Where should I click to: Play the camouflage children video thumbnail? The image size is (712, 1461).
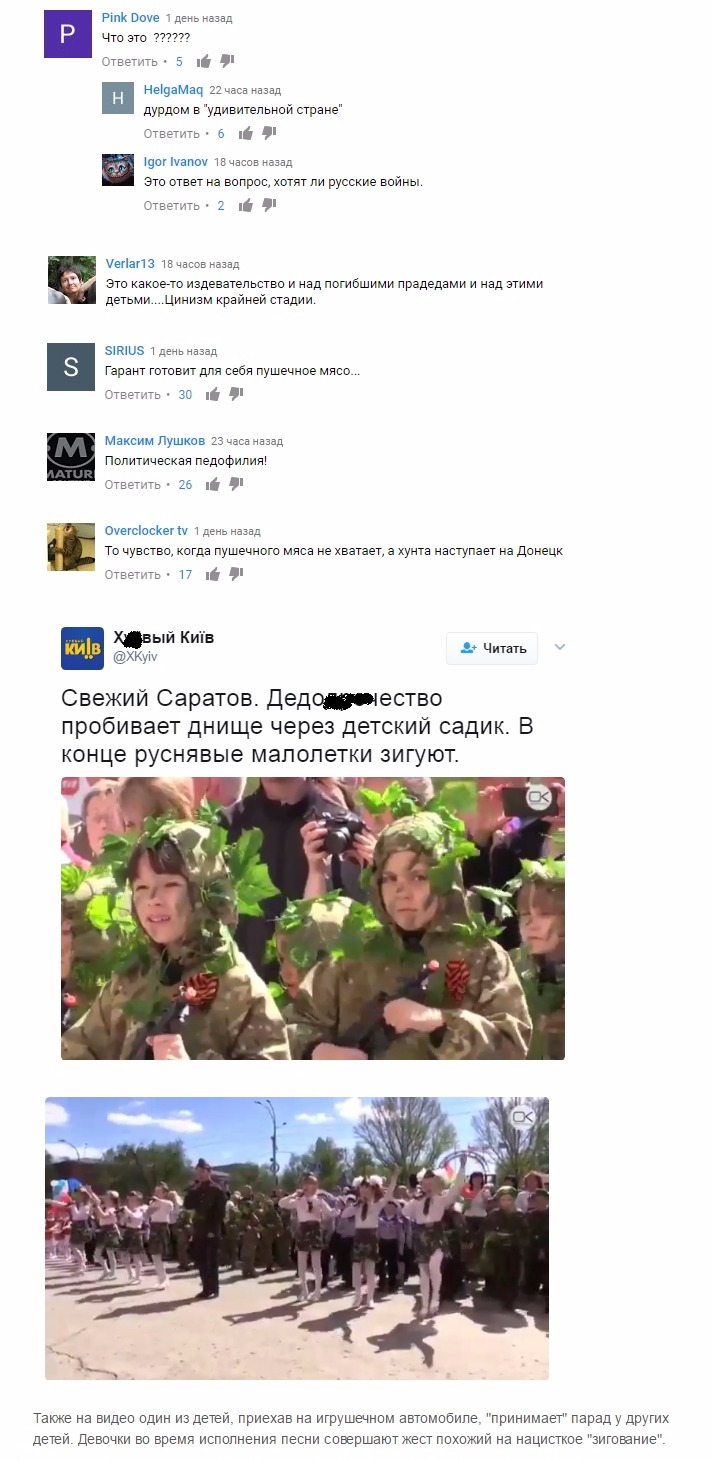[x=313, y=918]
